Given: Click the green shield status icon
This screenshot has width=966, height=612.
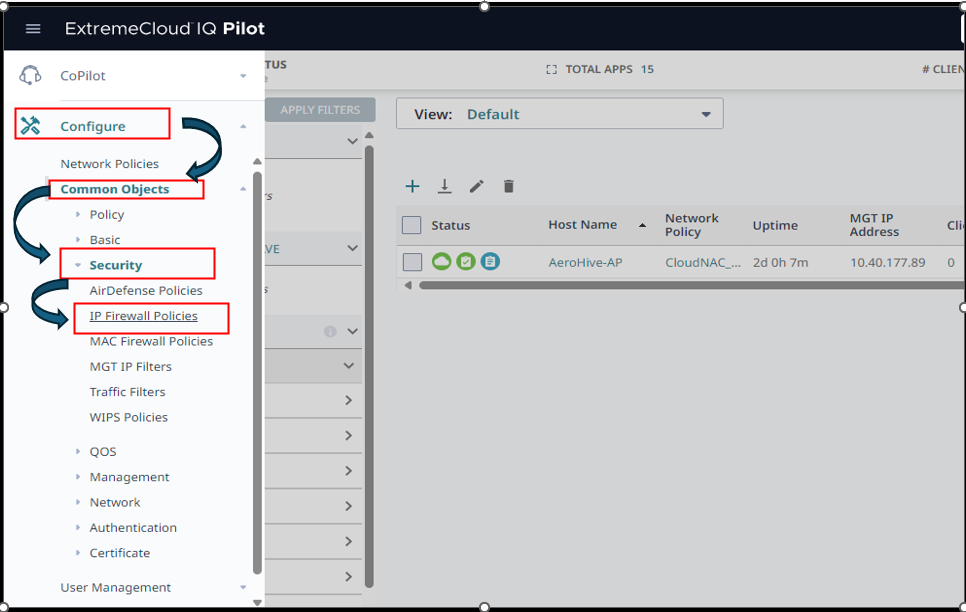Looking at the screenshot, I should click(x=466, y=261).
